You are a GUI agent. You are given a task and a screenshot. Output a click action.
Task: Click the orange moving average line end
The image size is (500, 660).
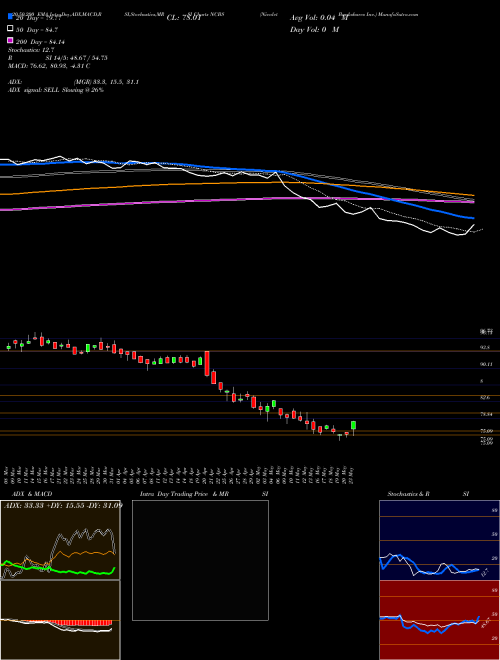pos(471,195)
